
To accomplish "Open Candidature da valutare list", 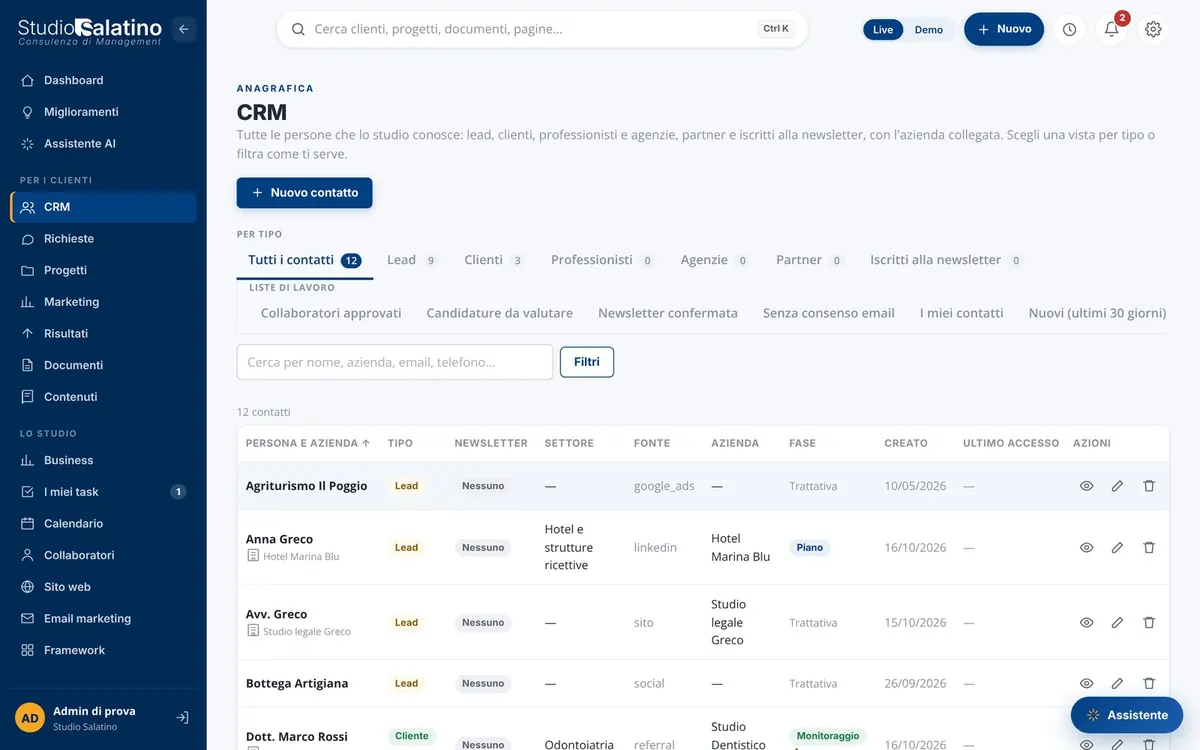I will 500,313.
